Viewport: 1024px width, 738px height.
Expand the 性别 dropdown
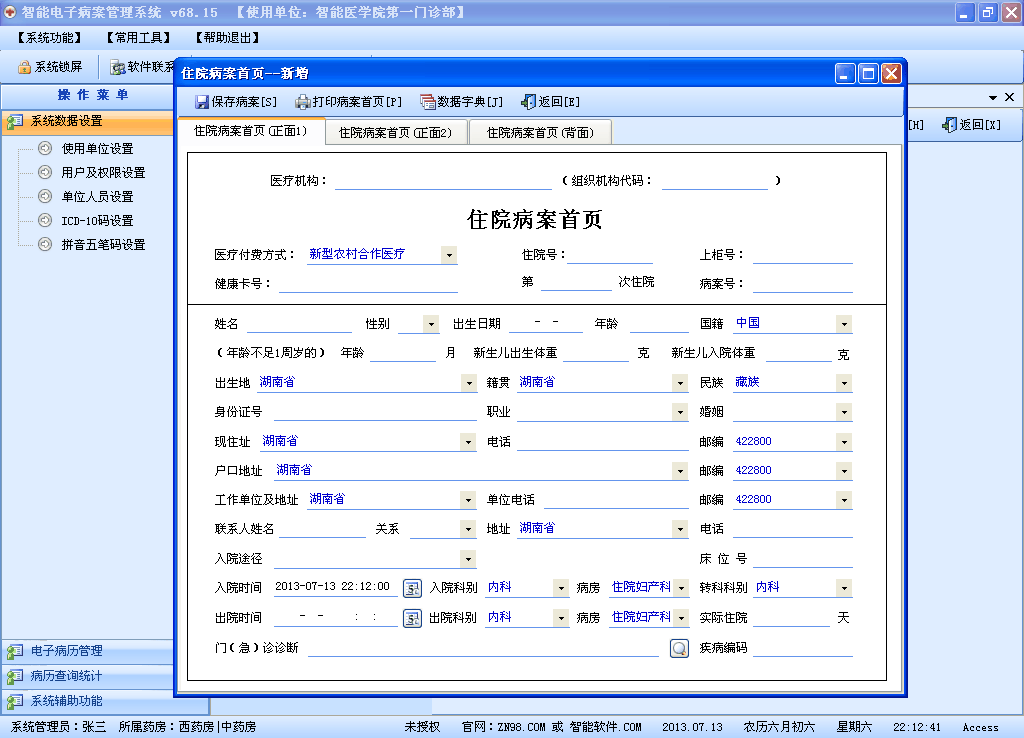point(431,325)
